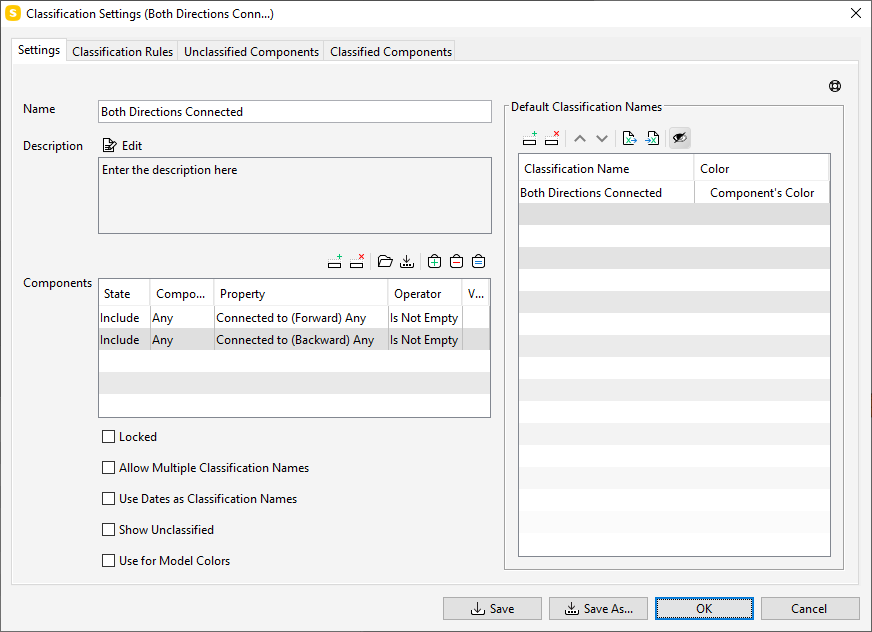Remove selected row from Components filter
The height and width of the screenshot is (632, 872).
(x=357, y=261)
